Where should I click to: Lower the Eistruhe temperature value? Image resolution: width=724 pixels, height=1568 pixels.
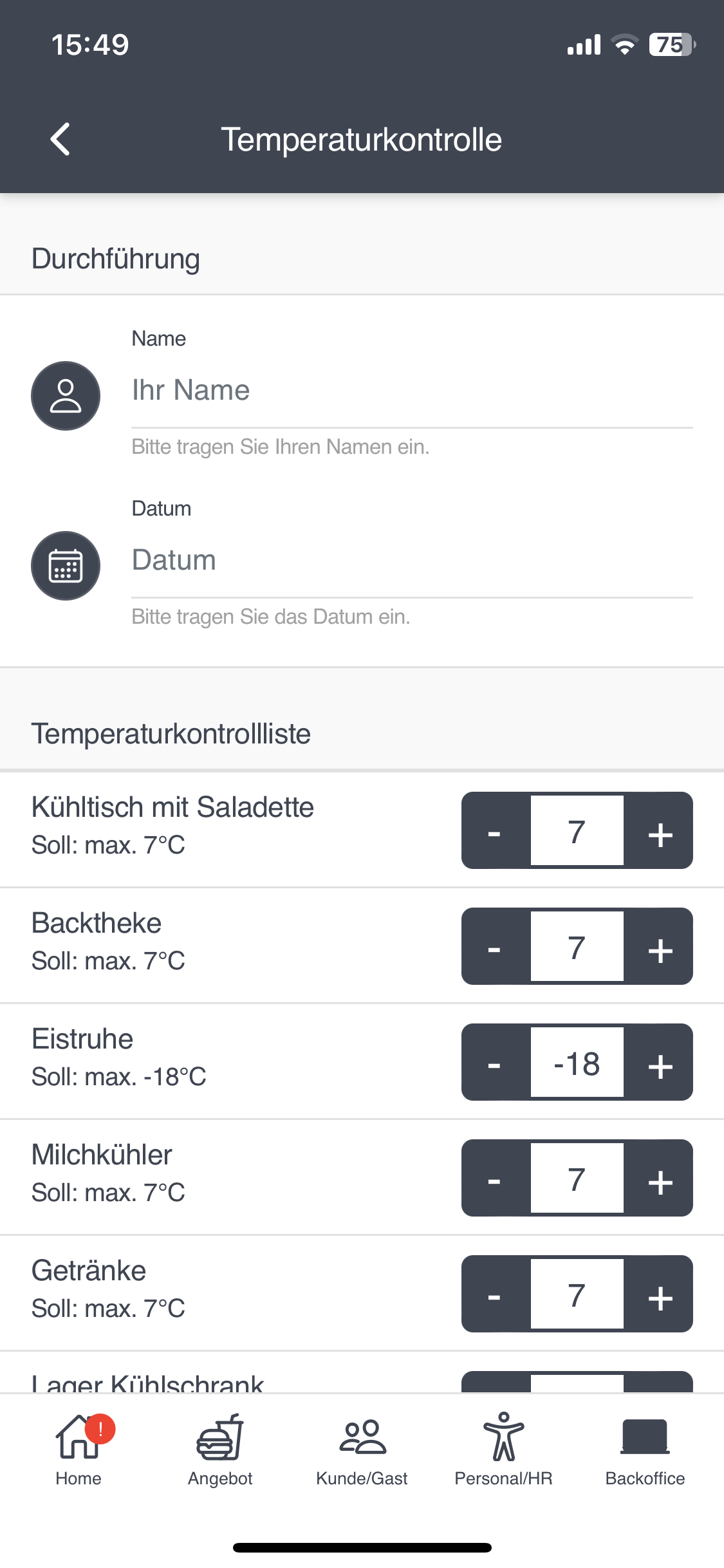(495, 1063)
